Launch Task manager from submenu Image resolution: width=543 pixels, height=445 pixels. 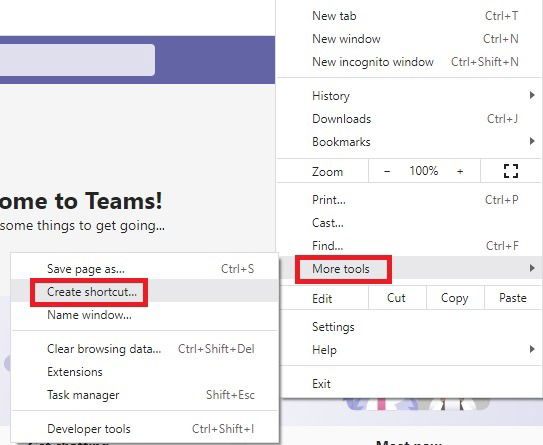tap(145, 395)
